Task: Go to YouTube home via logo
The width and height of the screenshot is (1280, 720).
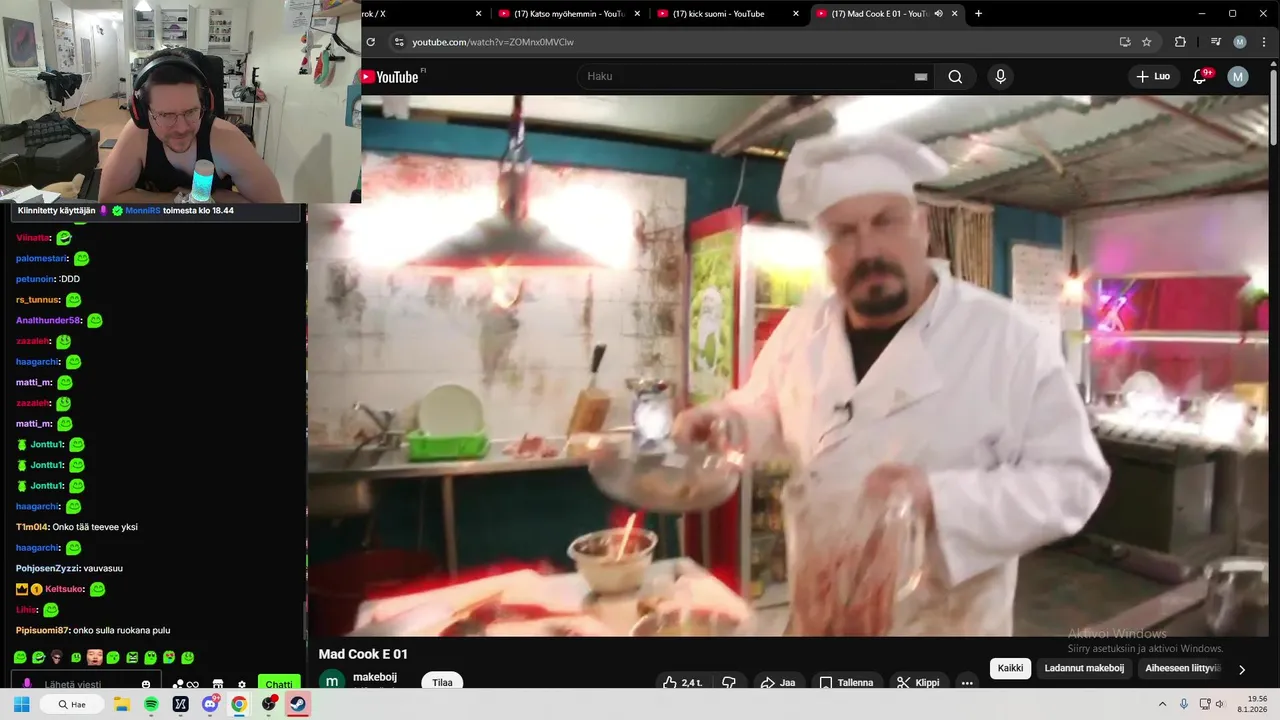Action: 390,77
